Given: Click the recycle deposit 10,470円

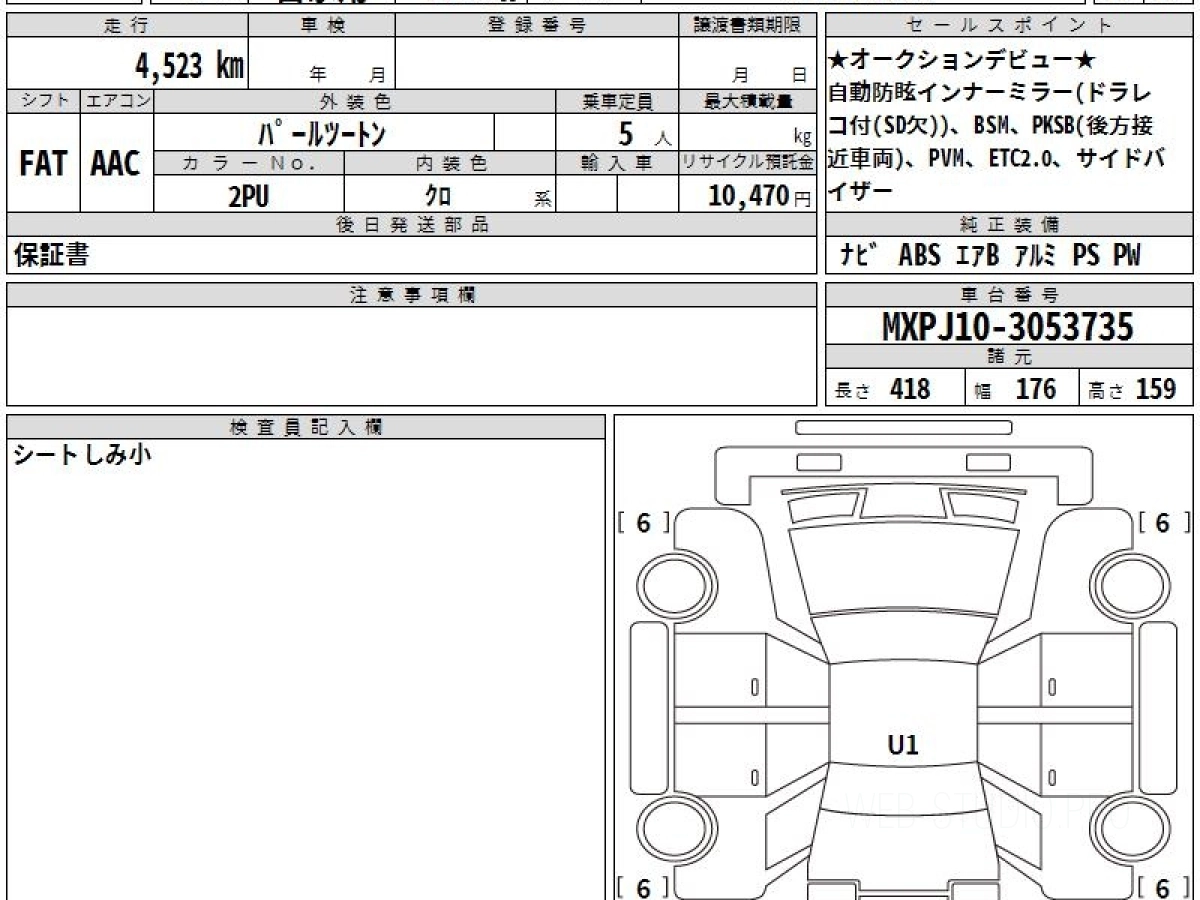Looking at the screenshot, I should [759, 195].
